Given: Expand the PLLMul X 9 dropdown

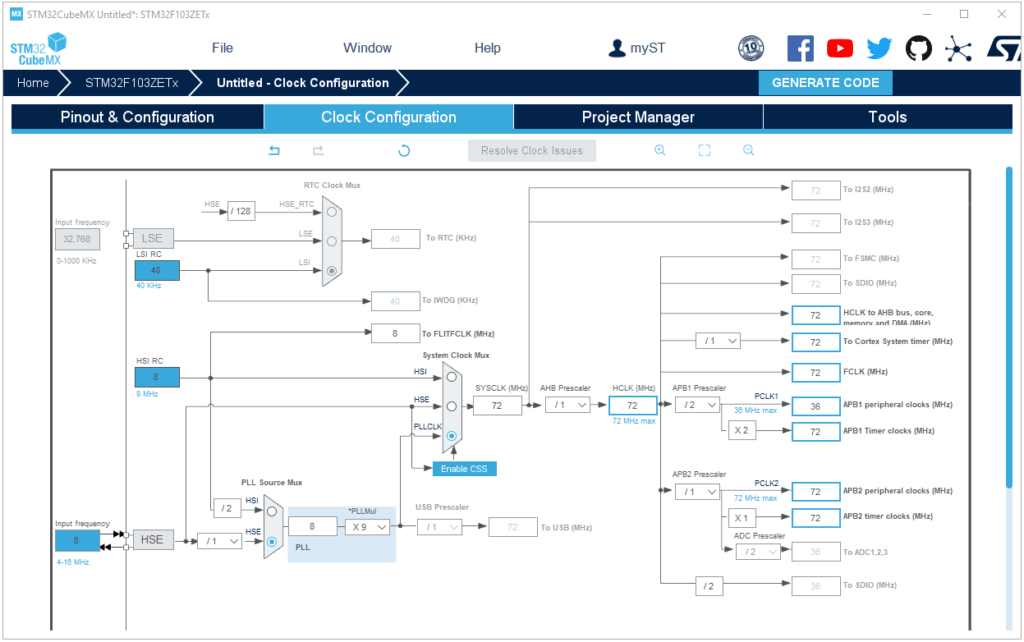Looking at the screenshot, I should tap(366, 527).
